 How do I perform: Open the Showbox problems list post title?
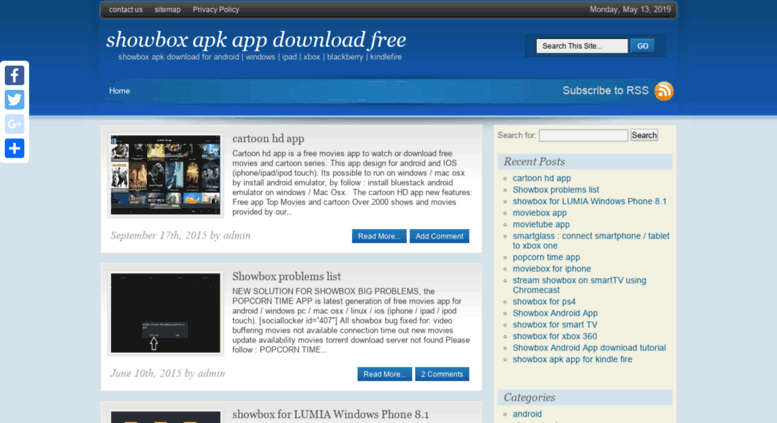(x=286, y=276)
